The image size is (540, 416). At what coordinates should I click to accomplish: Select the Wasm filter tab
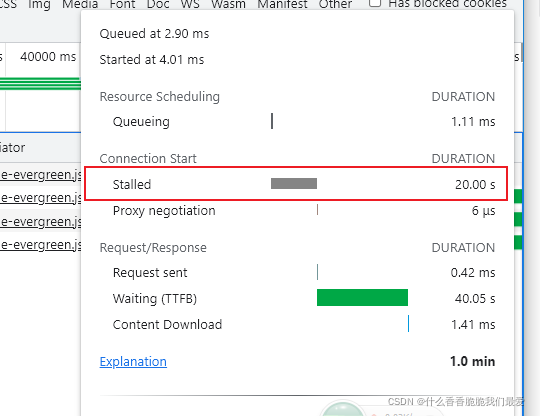coord(228,4)
